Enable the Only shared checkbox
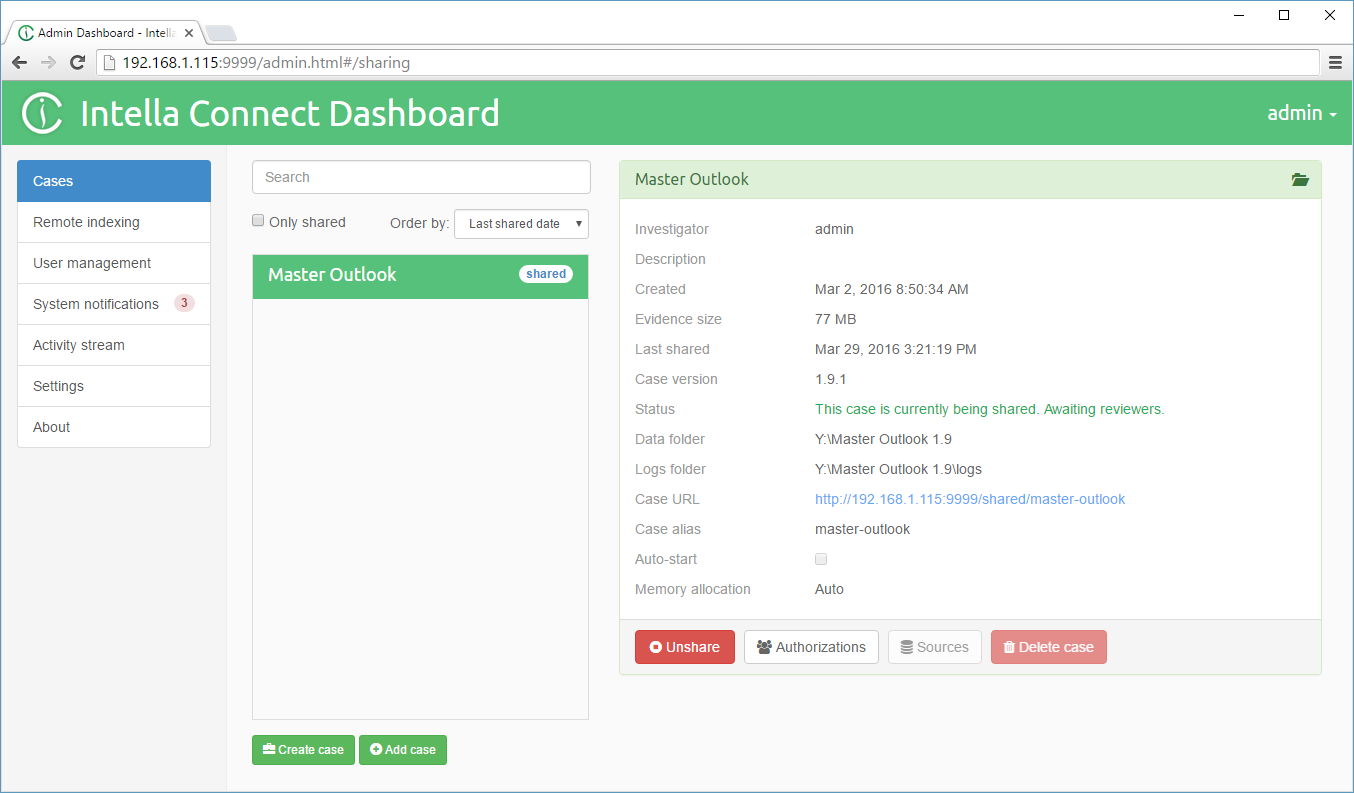This screenshot has height=793, width=1354. 258,221
